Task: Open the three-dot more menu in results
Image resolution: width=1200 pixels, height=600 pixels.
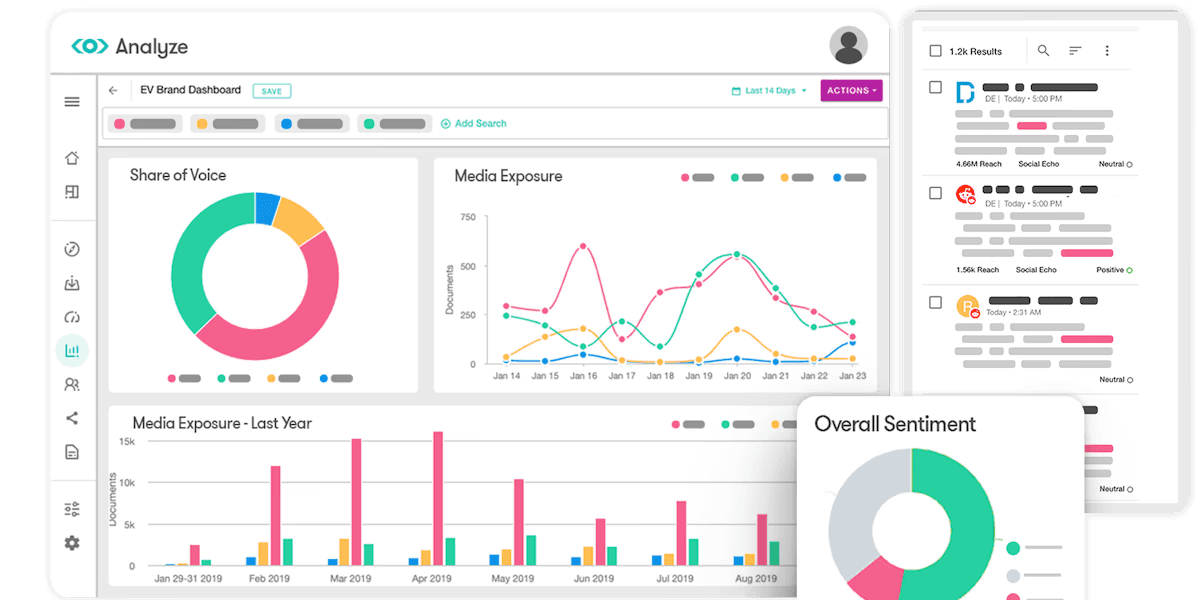Action: 1107,50
